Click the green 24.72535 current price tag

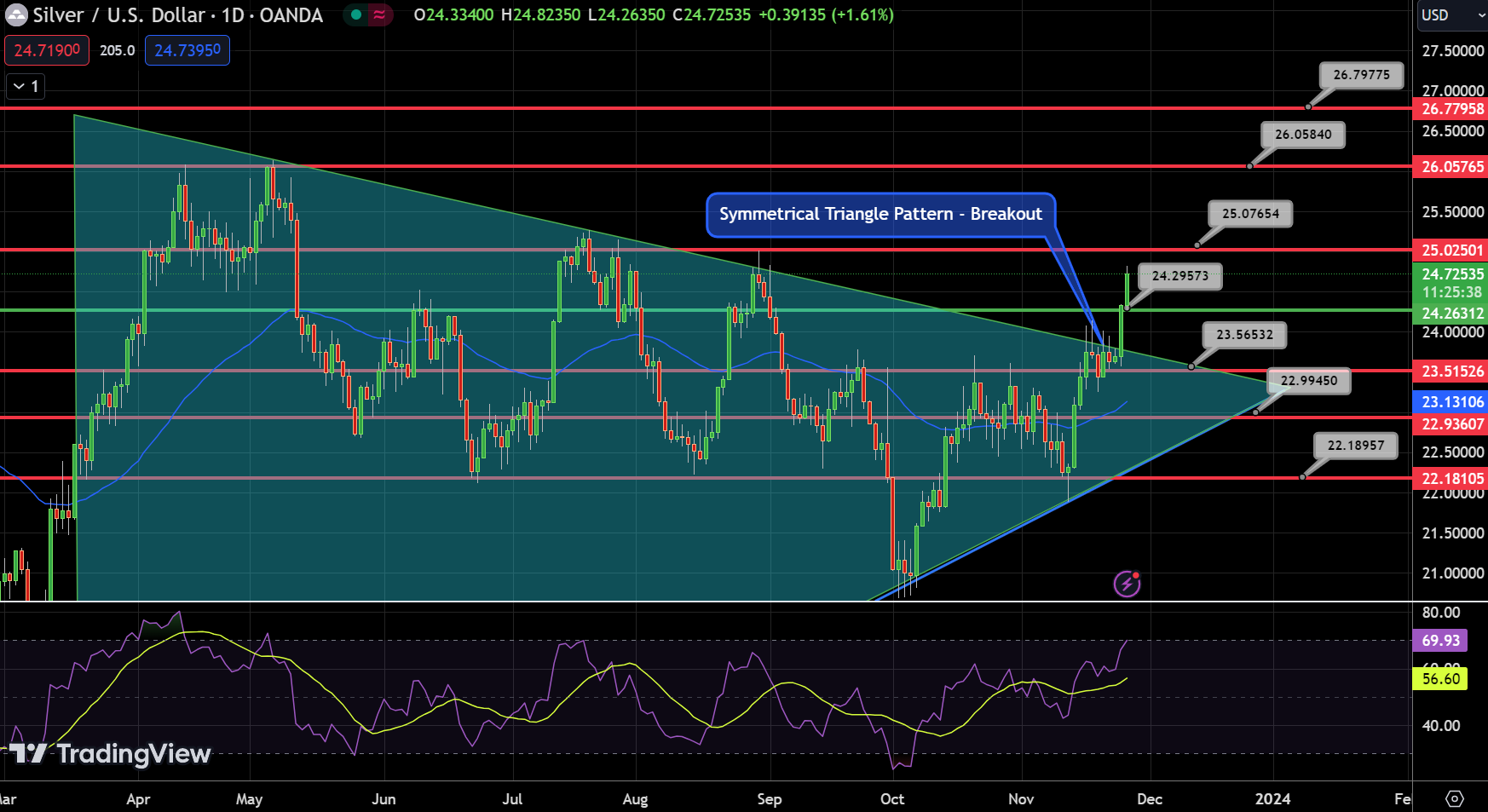tap(1451, 274)
